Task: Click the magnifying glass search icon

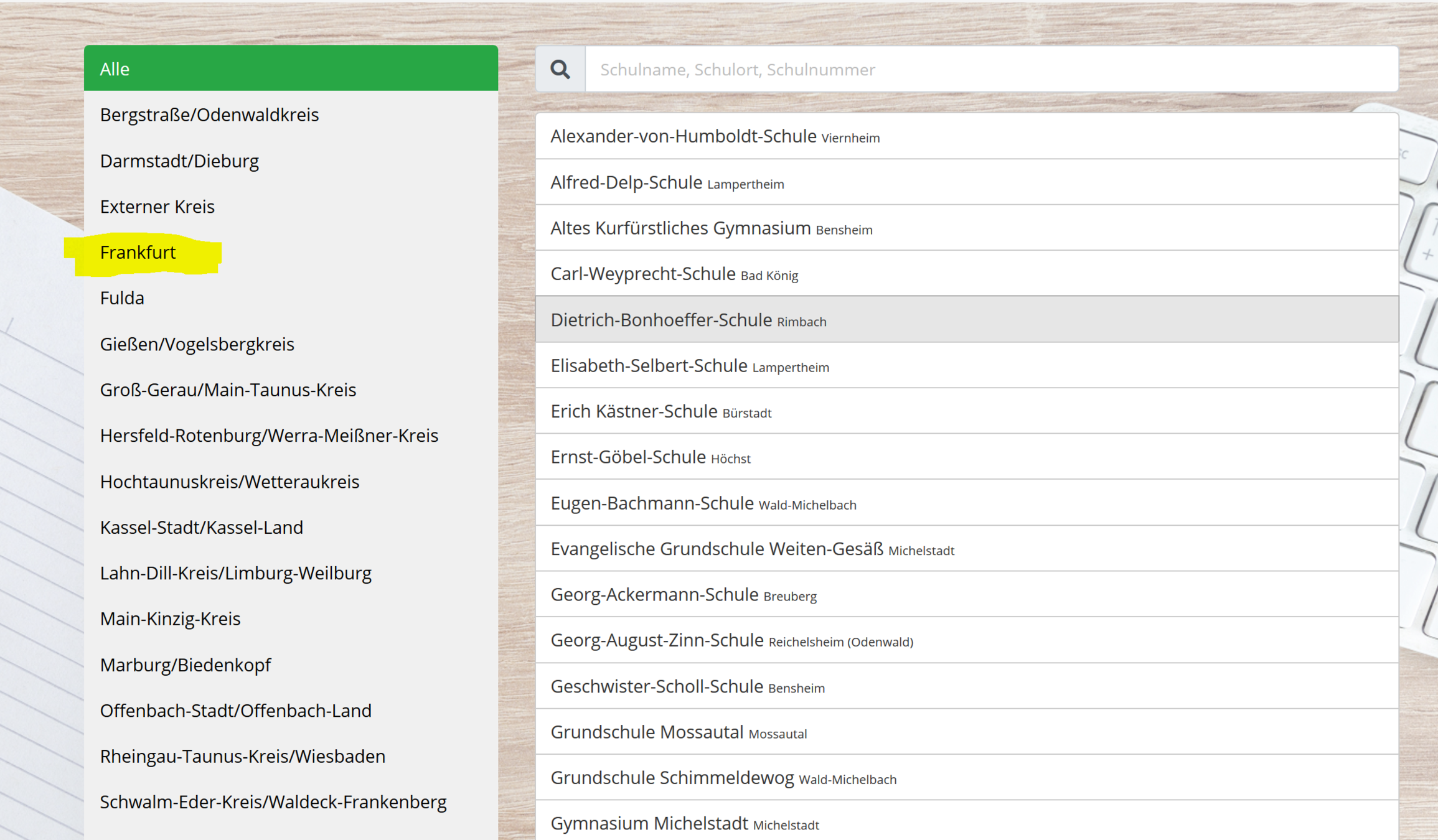Action: (560, 69)
